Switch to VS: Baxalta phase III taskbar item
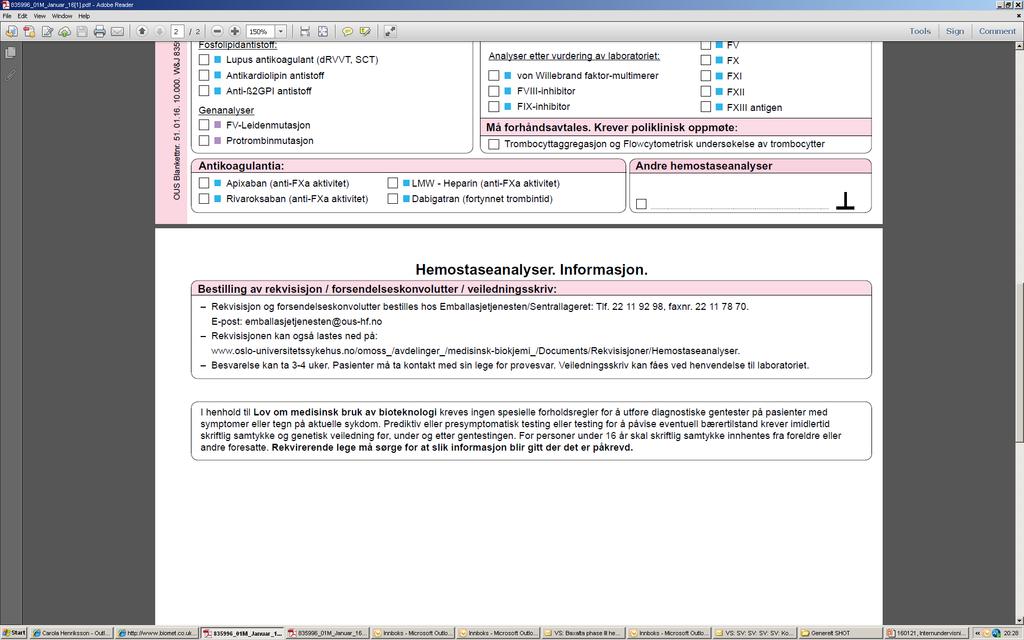Viewport: 1024px width, 640px height. (584, 633)
